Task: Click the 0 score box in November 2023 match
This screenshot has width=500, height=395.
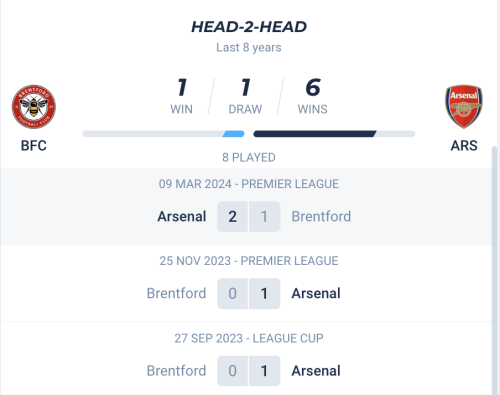Action: [232, 294]
